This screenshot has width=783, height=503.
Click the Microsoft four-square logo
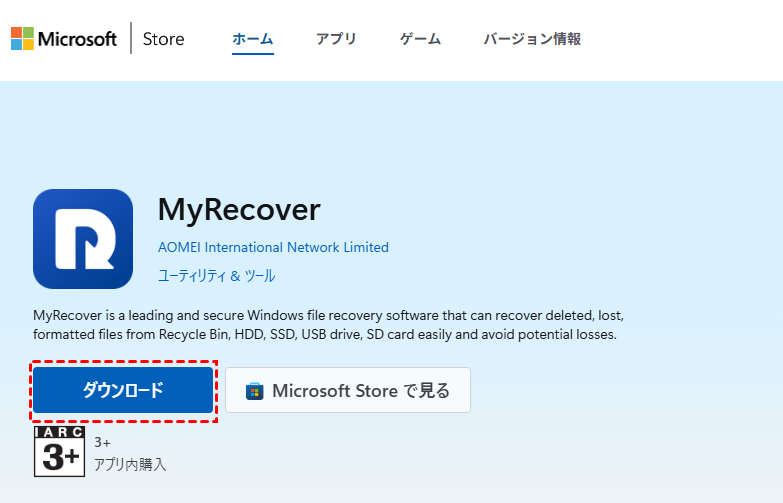pos(22,39)
